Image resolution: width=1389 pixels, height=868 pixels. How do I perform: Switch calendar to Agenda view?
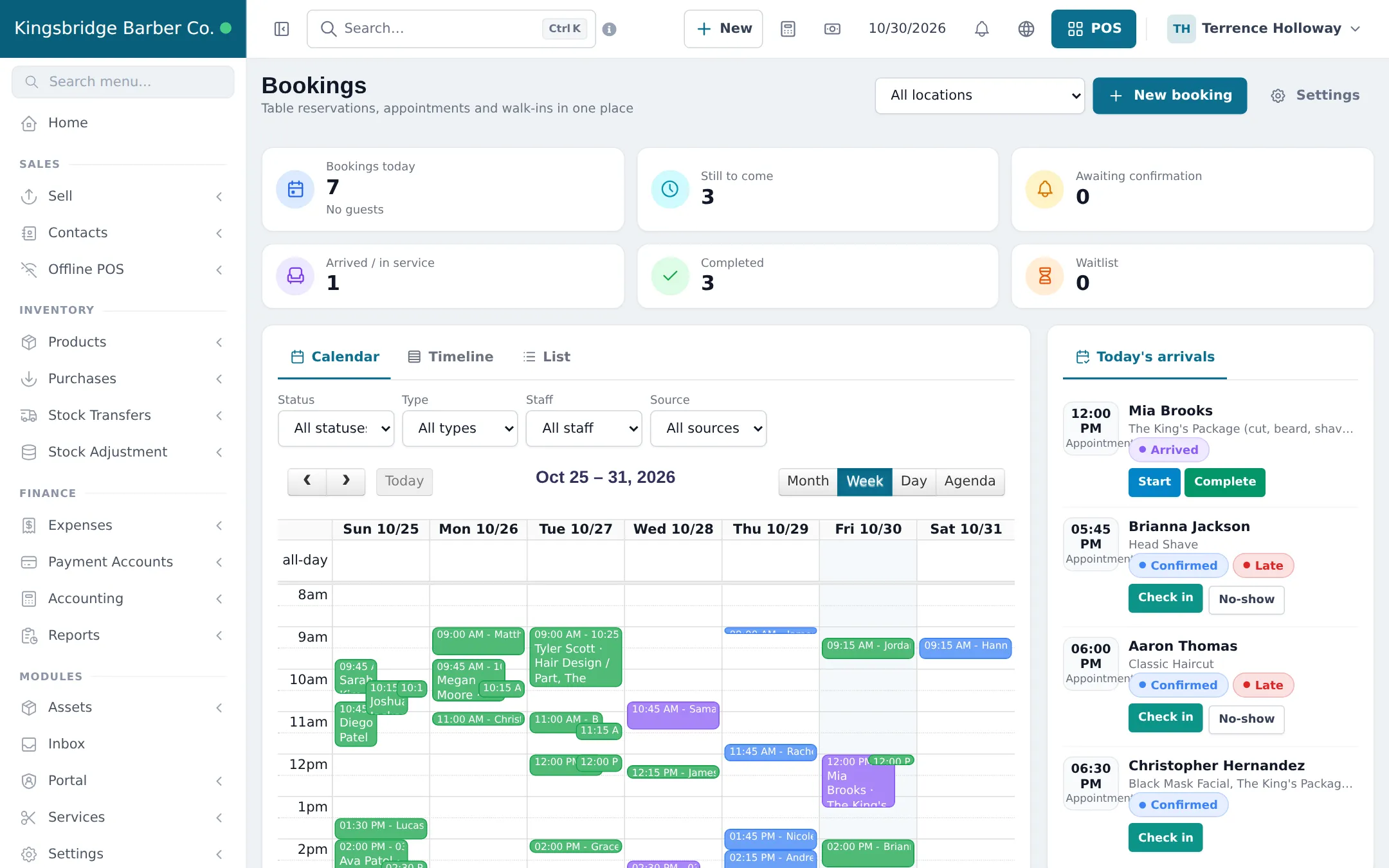click(970, 481)
